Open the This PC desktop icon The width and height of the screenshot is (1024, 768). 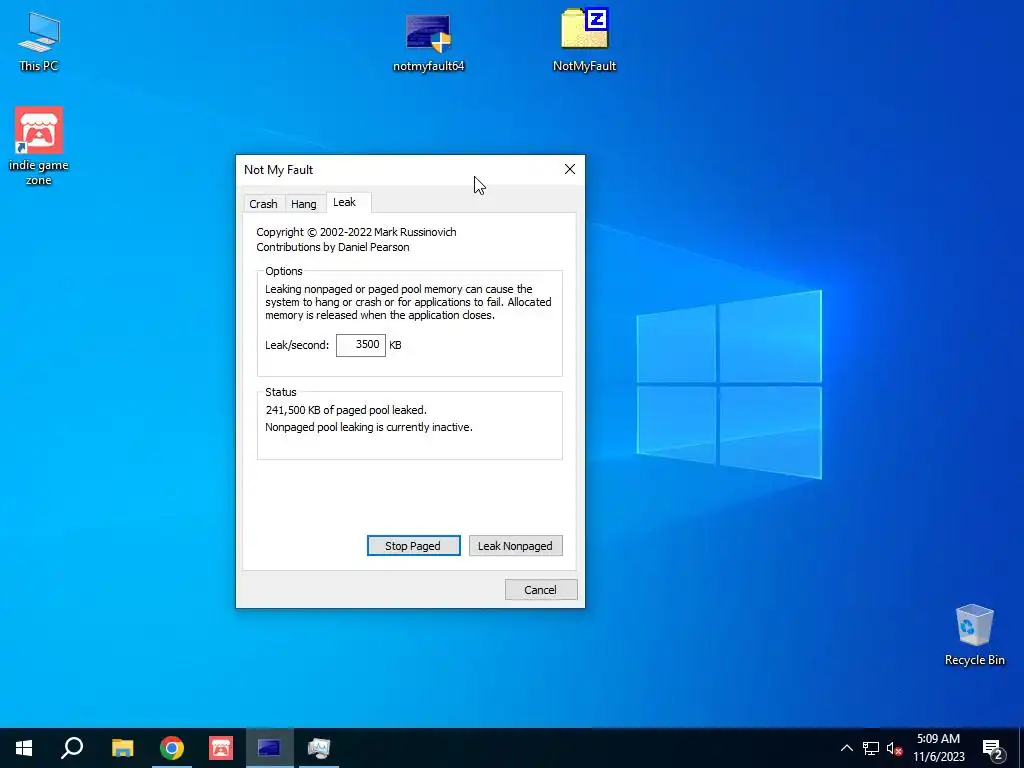point(39,40)
